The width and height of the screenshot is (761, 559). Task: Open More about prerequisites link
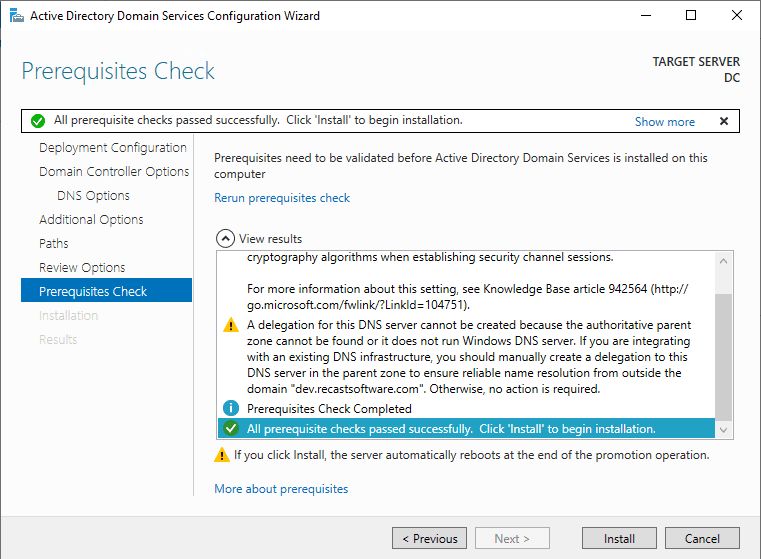point(281,489)
